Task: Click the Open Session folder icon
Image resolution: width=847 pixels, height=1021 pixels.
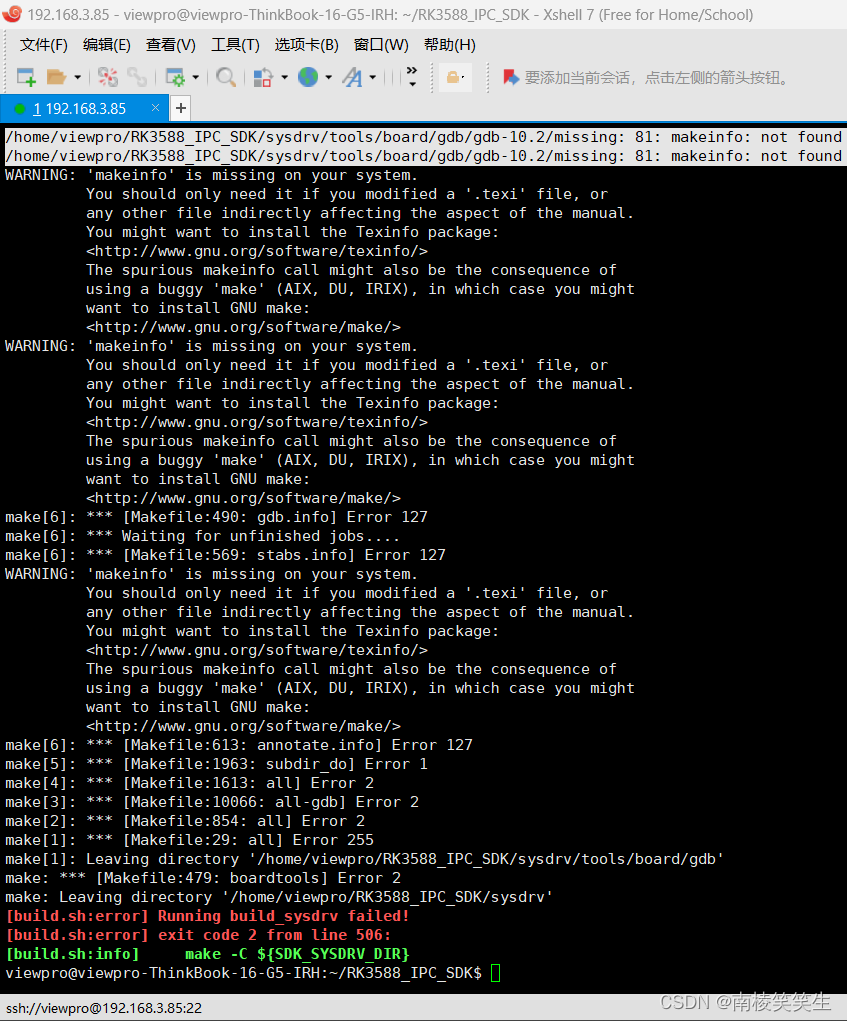Action: [x=57, y=77]
